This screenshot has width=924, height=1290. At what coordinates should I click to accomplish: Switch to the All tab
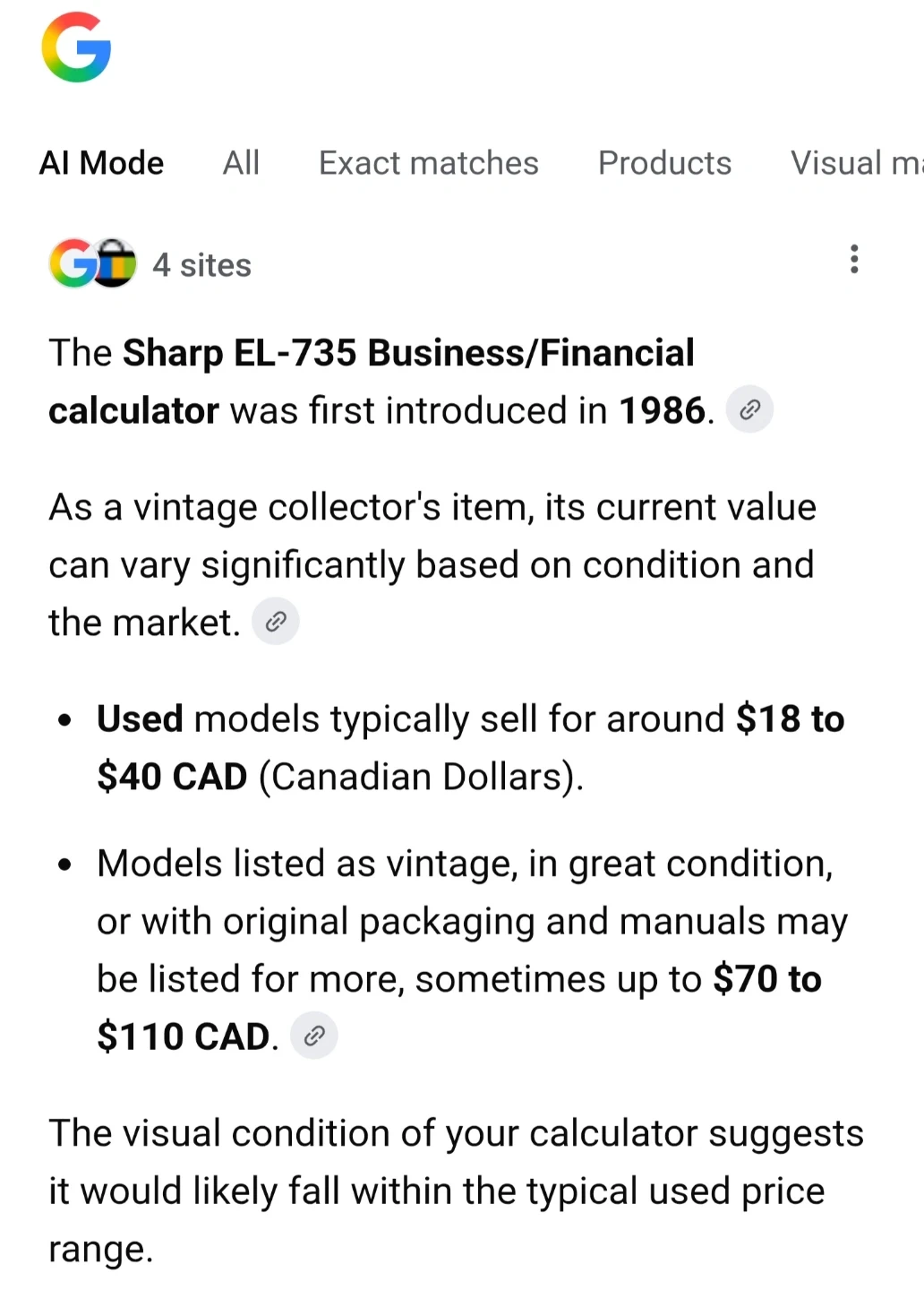242,163
